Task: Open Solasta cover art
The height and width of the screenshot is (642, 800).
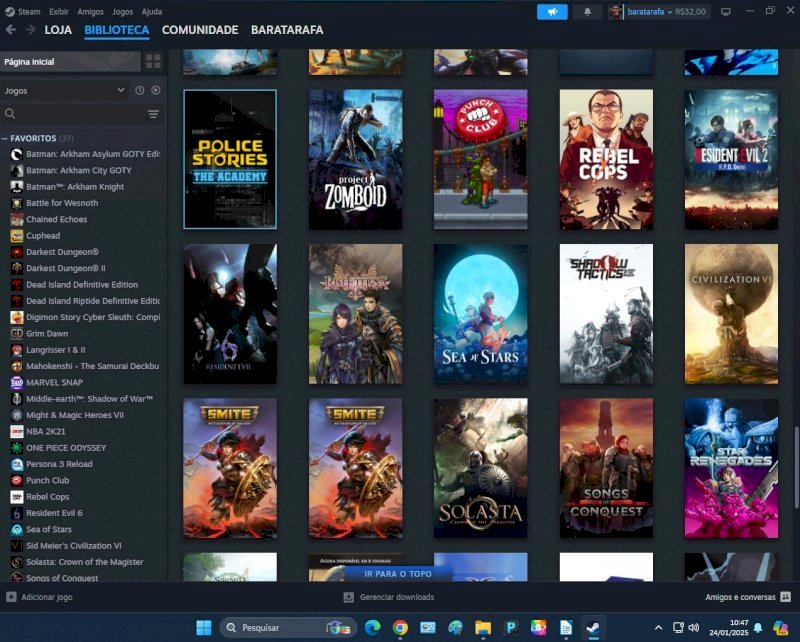Action: pyautogui.click(x=481, y=468)
